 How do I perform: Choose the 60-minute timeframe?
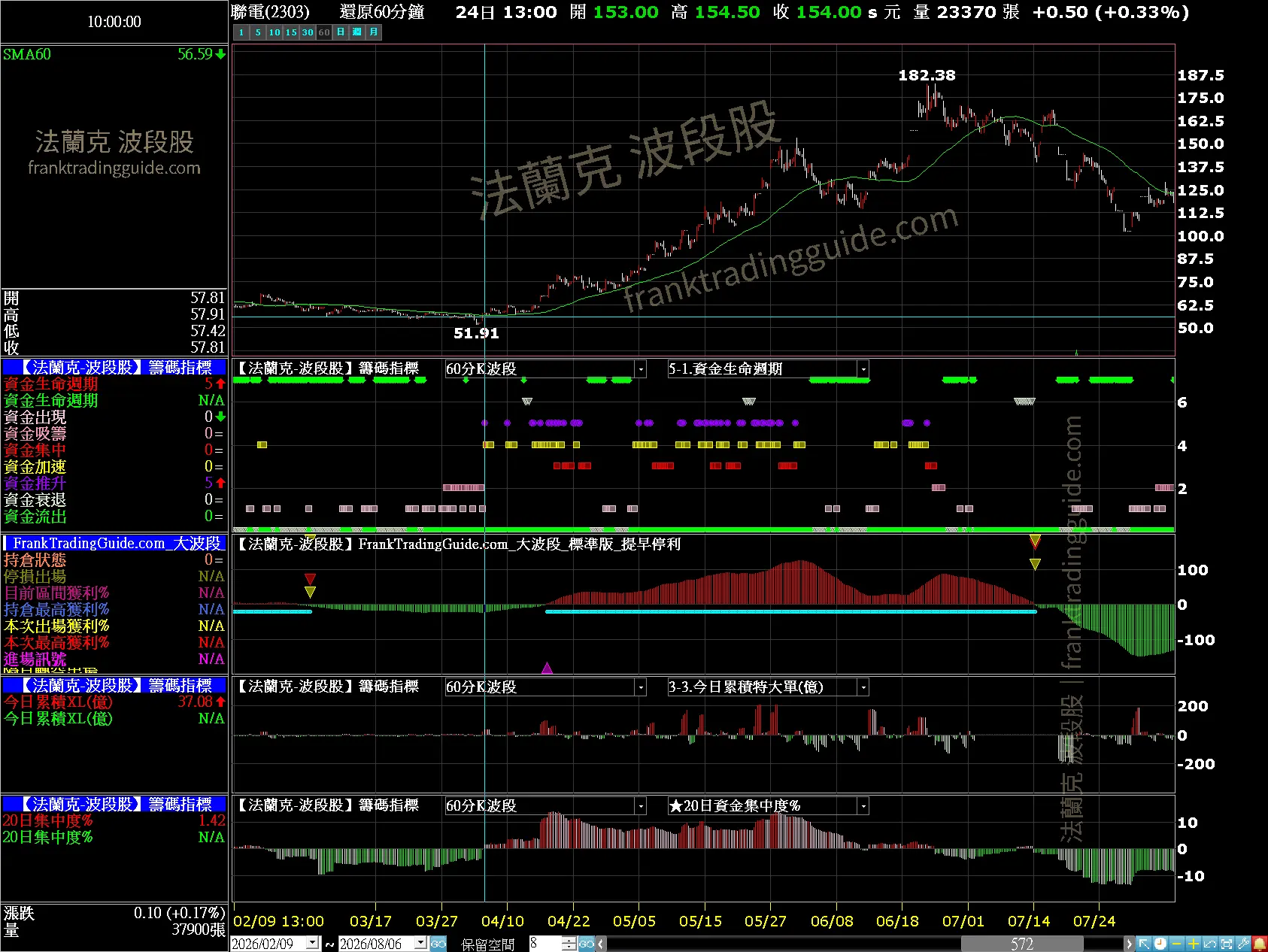(x=324, y=32)
